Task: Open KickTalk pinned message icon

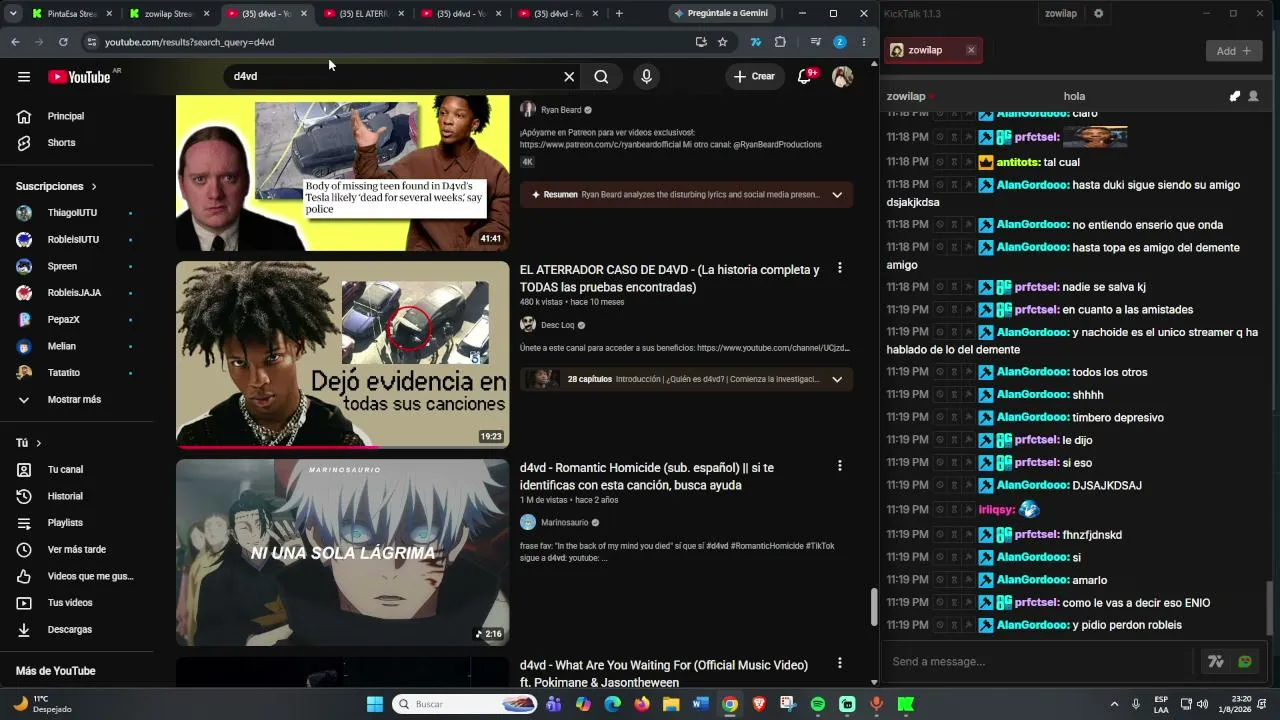Action: click(1235, 97)
